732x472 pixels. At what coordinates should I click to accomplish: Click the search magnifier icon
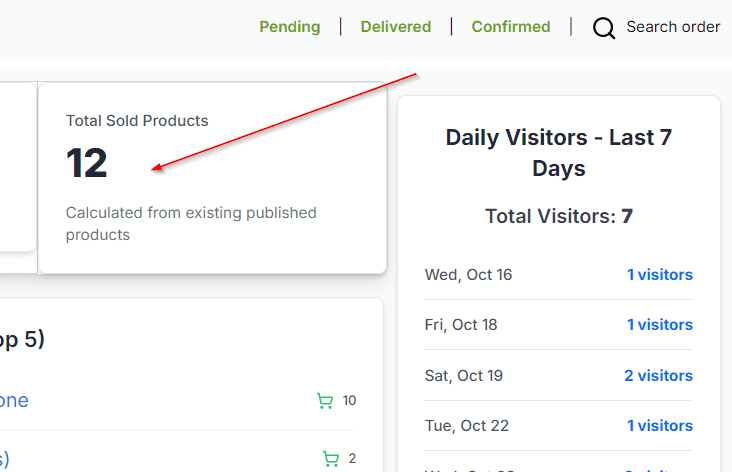tap(604, 28)
